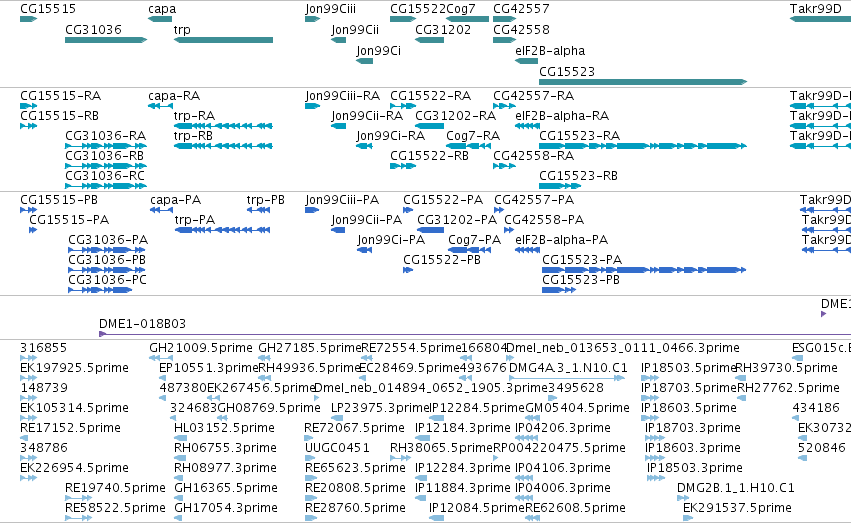Click the capa-PA protein
Image resolution: width=851 pixels, height=523 pixels.
point(161,210)
